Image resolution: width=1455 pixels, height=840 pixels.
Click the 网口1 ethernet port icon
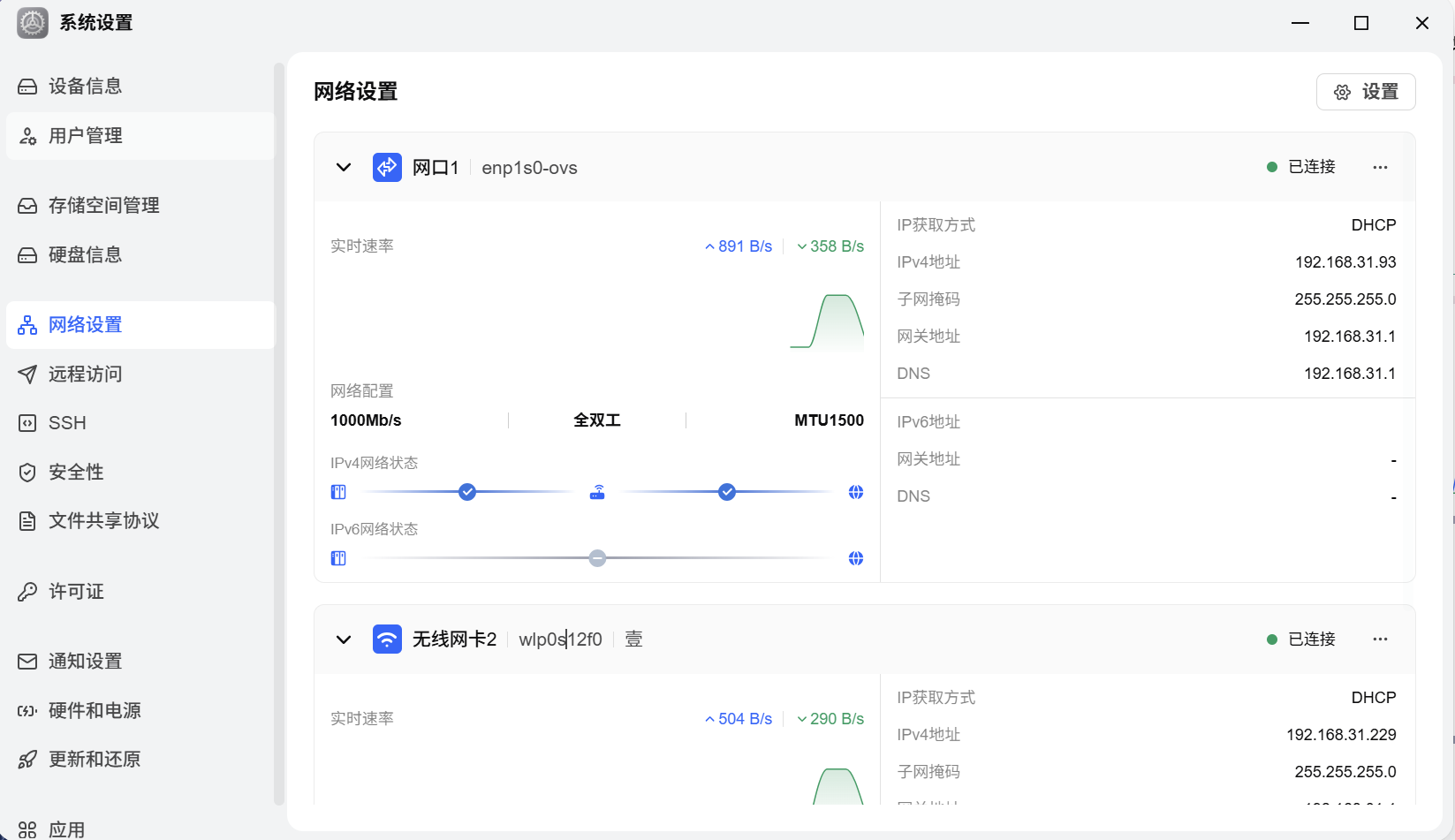[387, 168]
